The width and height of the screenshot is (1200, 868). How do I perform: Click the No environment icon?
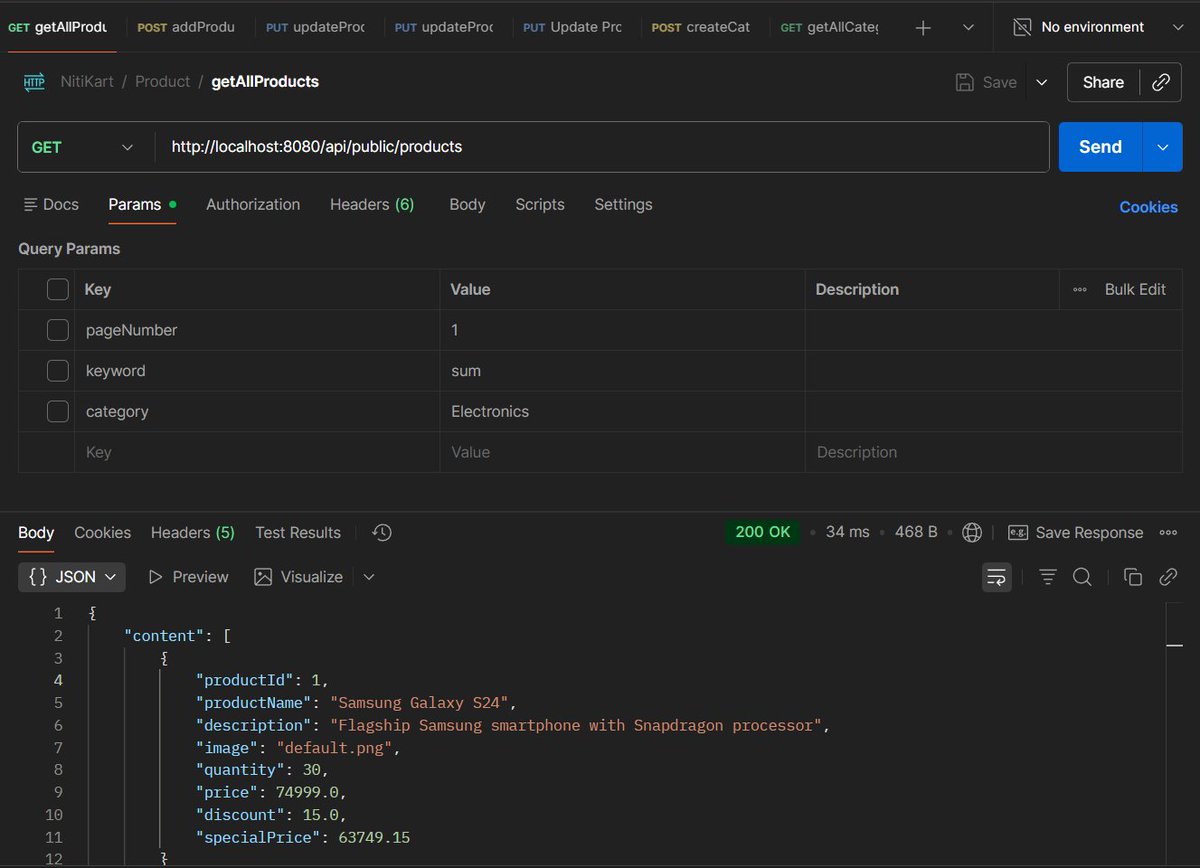(1022, 27)
